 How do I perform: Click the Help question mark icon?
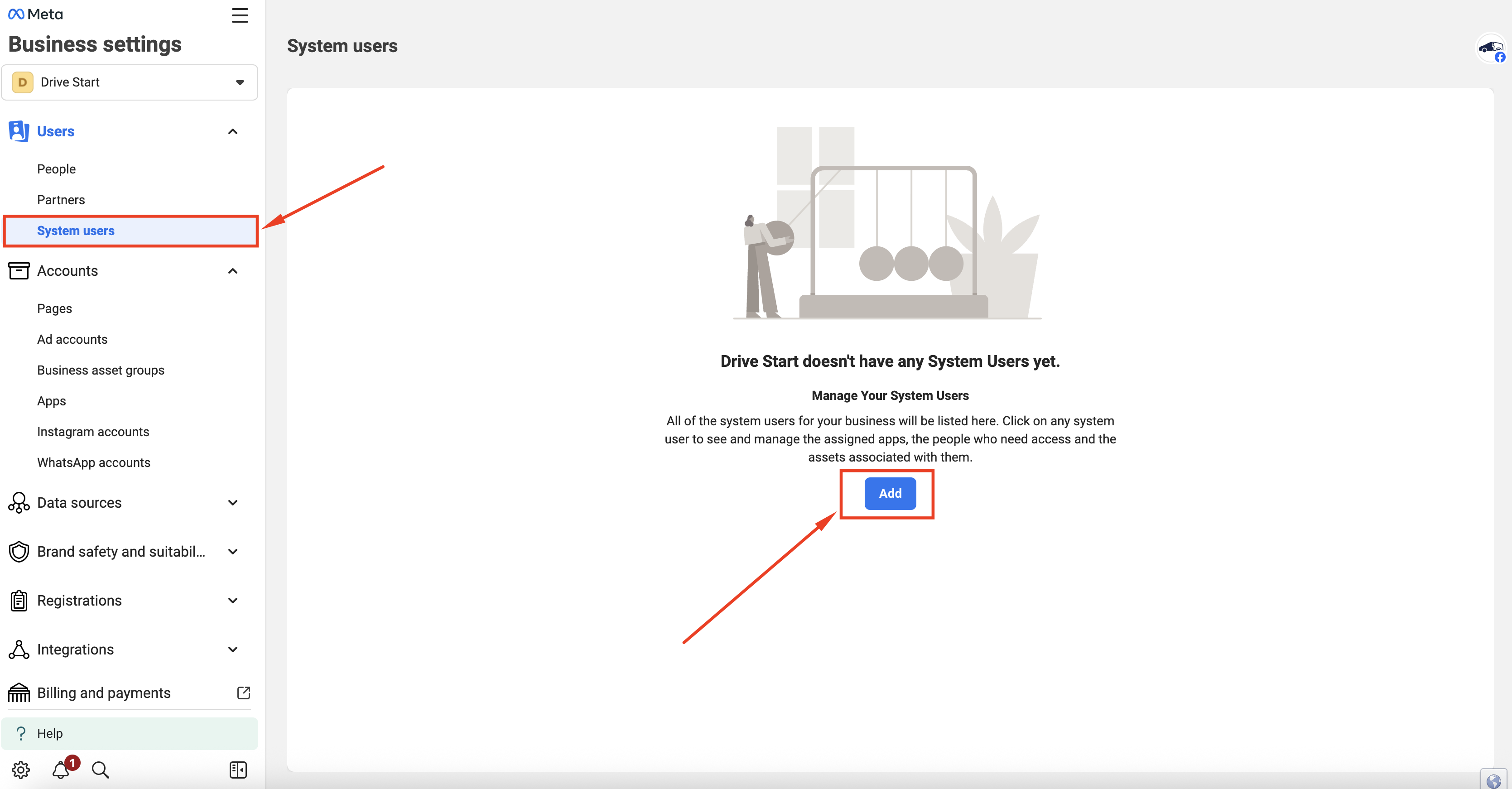21,733
